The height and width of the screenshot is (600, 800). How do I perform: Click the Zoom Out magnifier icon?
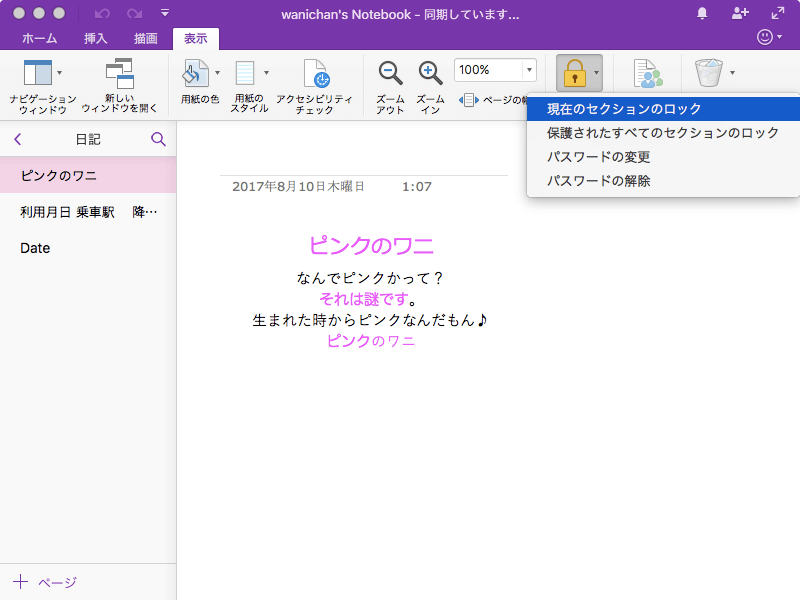point(390,72)
